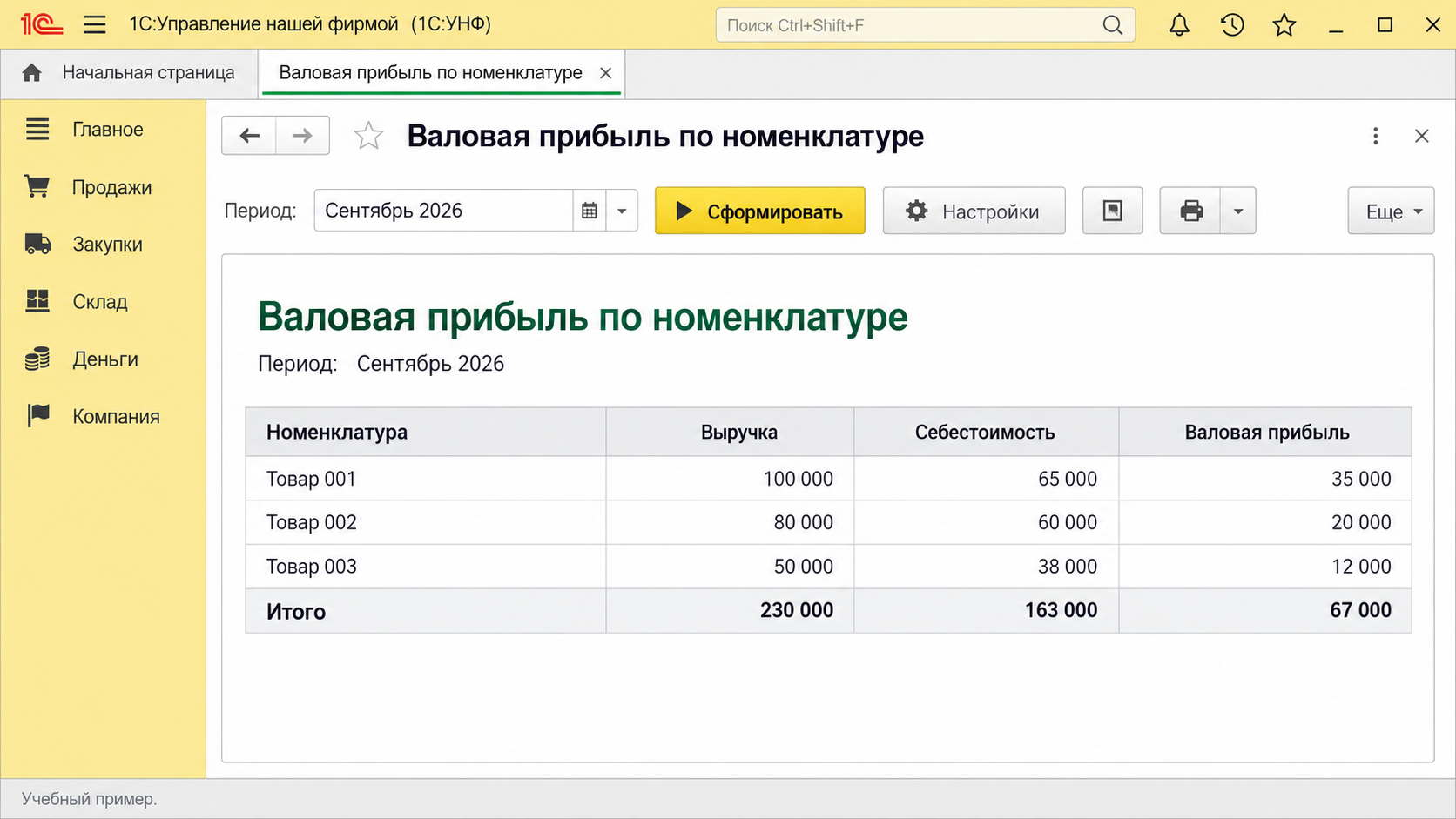Viewport: 1456px width, 819px height.
Task: Open the Склад section
Action: 103,302
